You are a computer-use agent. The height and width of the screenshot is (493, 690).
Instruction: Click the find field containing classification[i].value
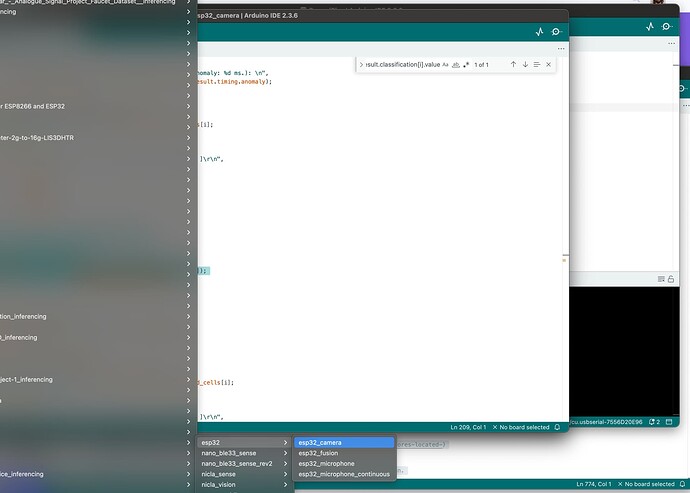pos(403,65)
